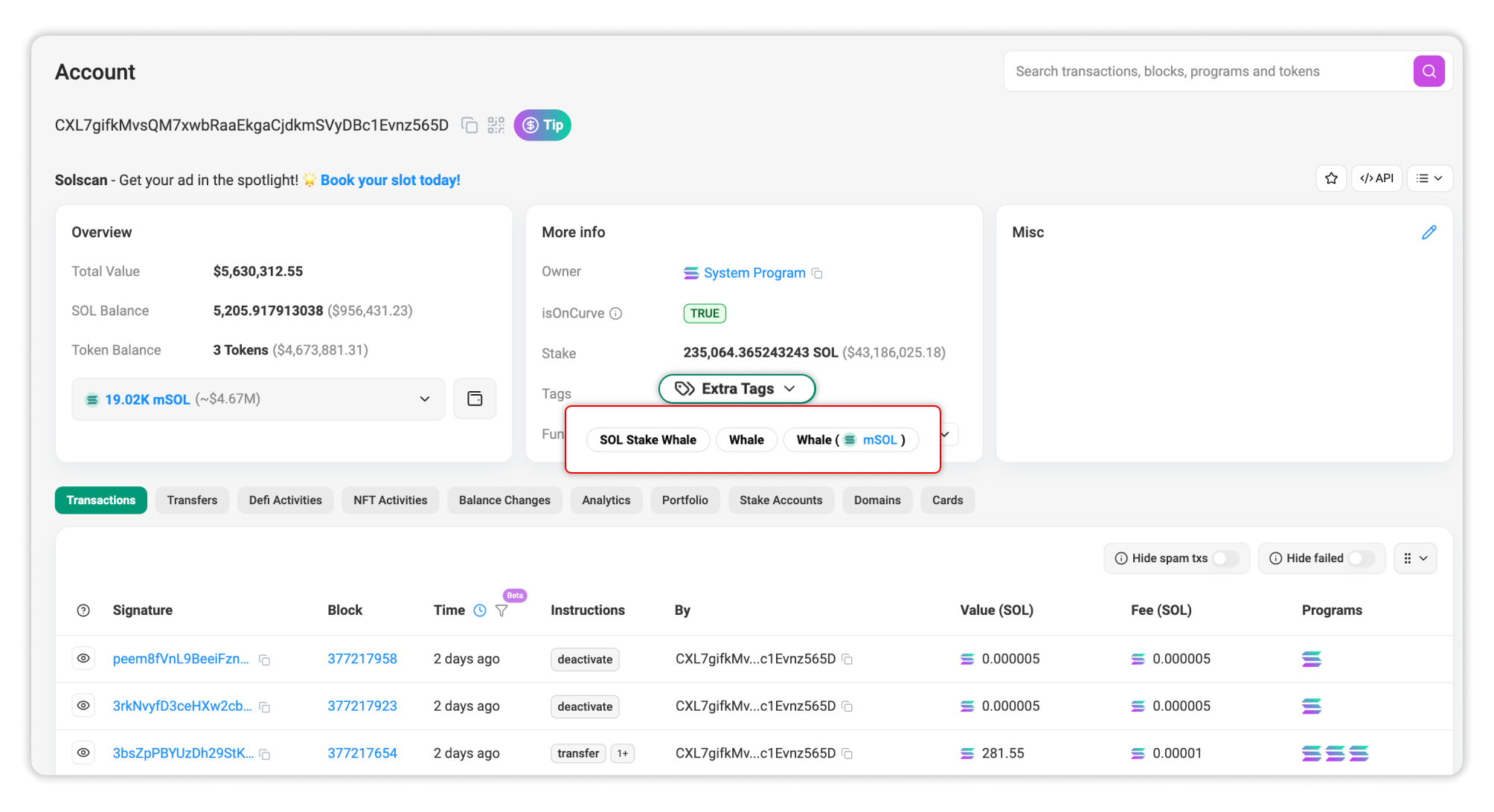Favorite this account with the star icon
Image resolution: width=1494 pixels, height=812 pixels.
click(1331, 178)
